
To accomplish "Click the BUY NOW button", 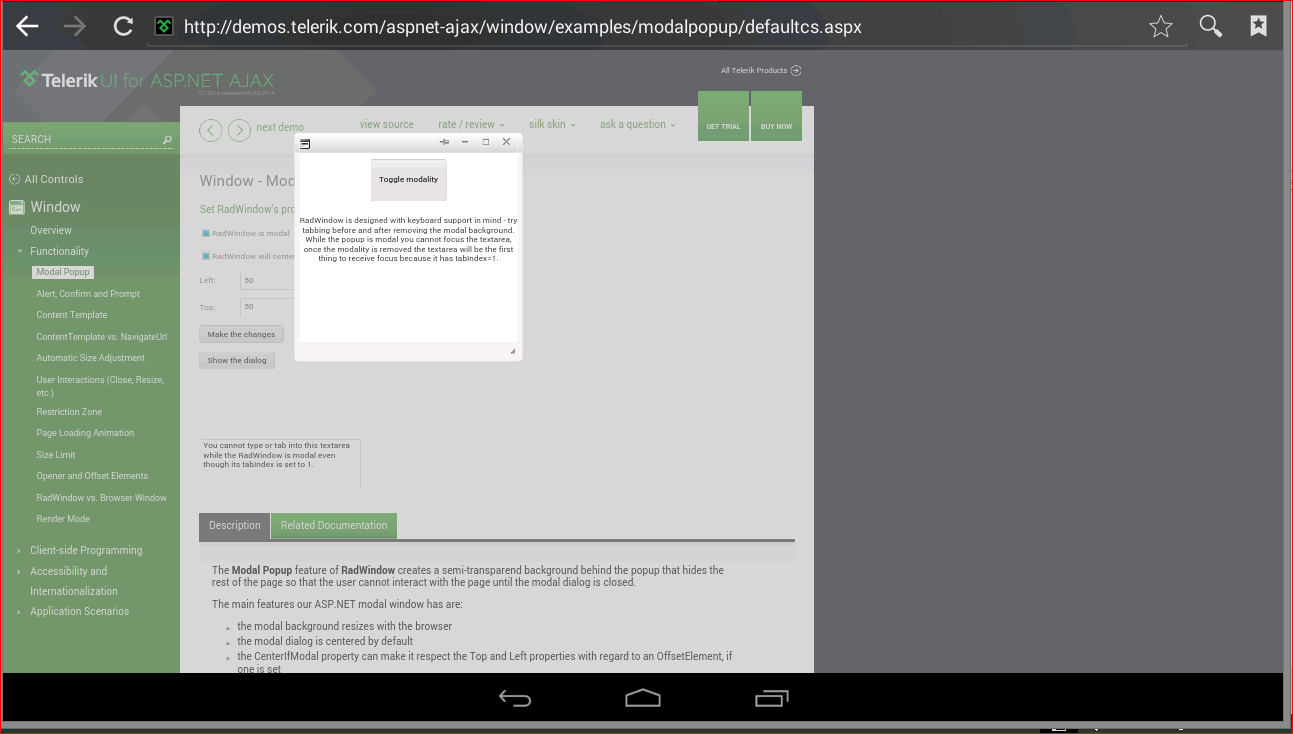I will point(776,116).
